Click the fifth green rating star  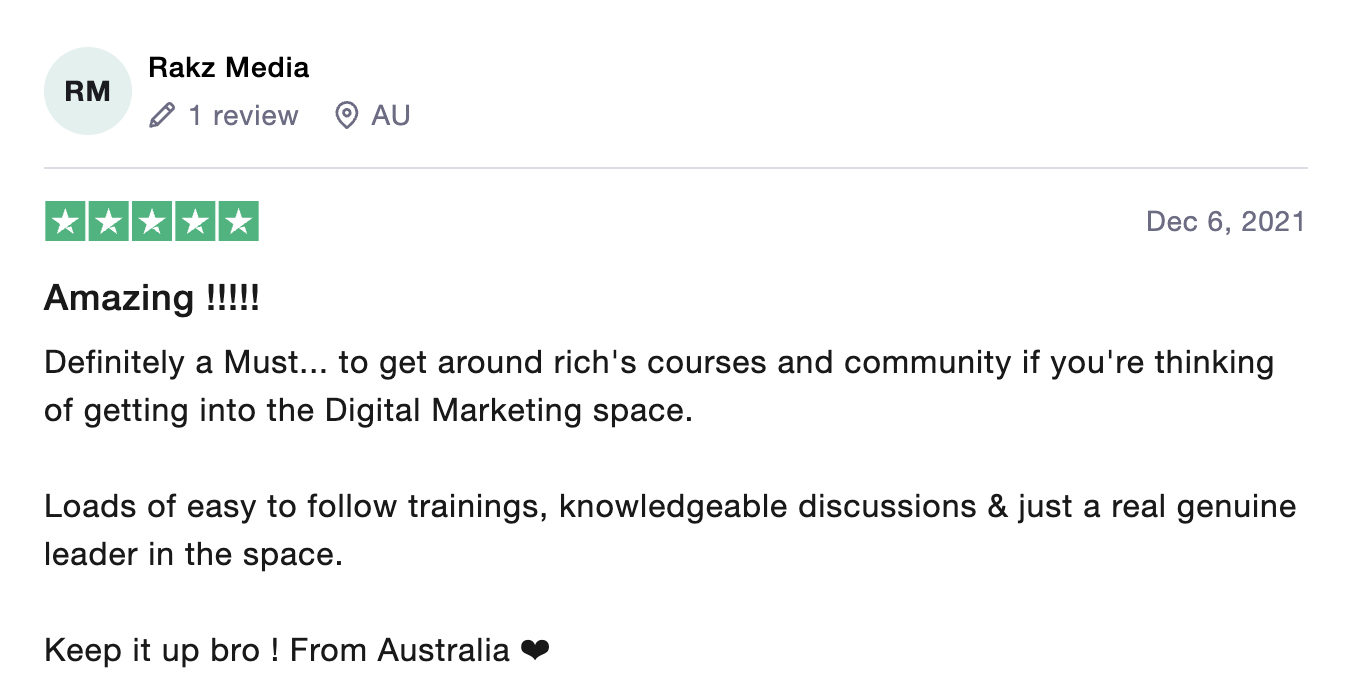coord(238,222)
